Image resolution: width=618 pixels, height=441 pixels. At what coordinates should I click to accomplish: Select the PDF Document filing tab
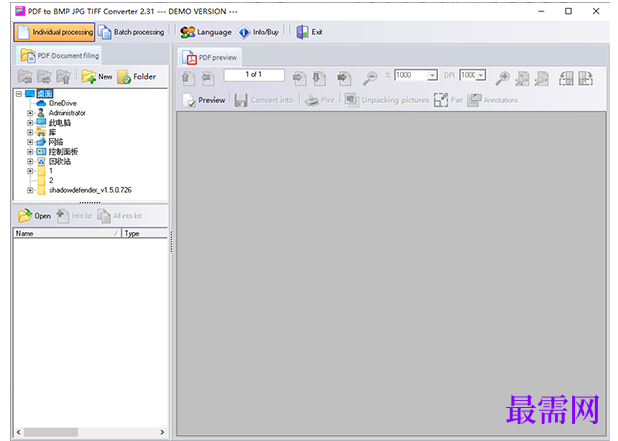(x=59, y=56)
